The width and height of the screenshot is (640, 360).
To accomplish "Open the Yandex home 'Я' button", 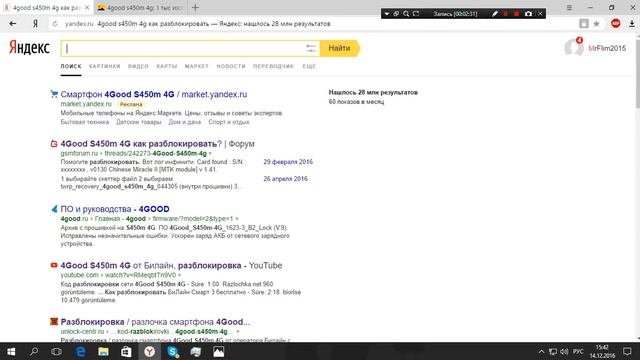I will coord(36,24).
